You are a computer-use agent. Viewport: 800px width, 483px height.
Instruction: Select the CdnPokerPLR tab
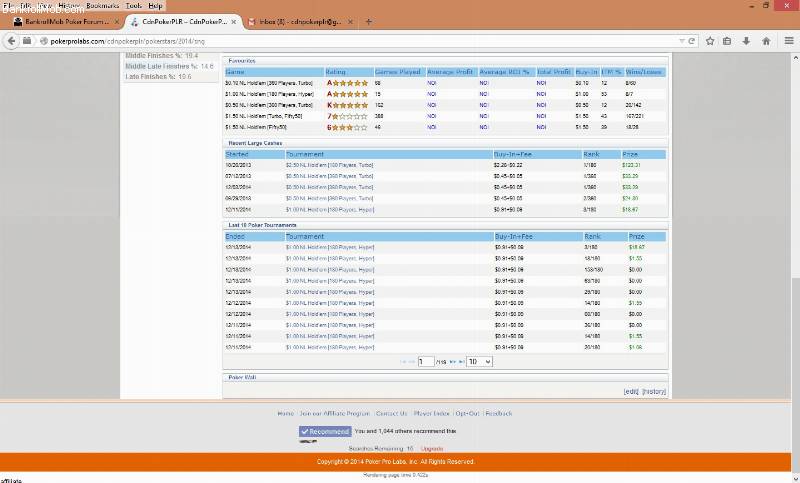coord(184,22)
